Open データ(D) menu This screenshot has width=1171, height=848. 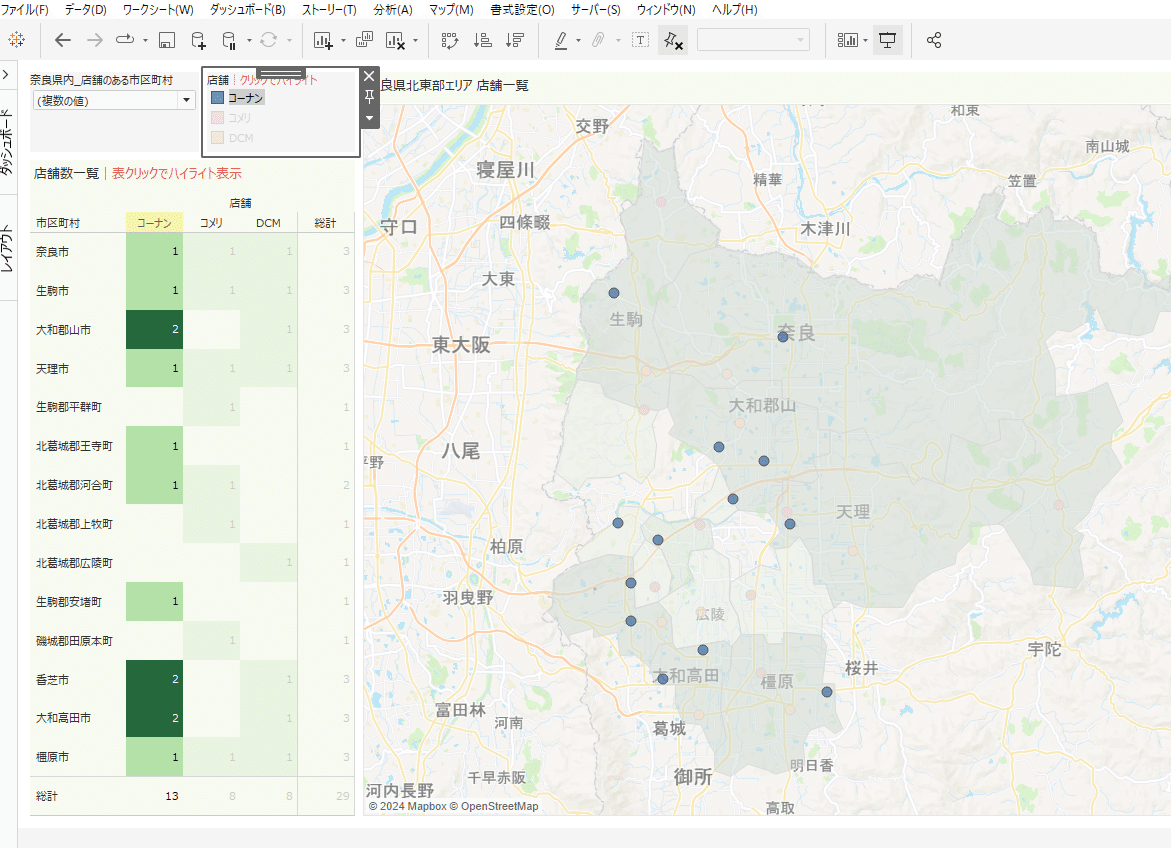coord(86,9)
